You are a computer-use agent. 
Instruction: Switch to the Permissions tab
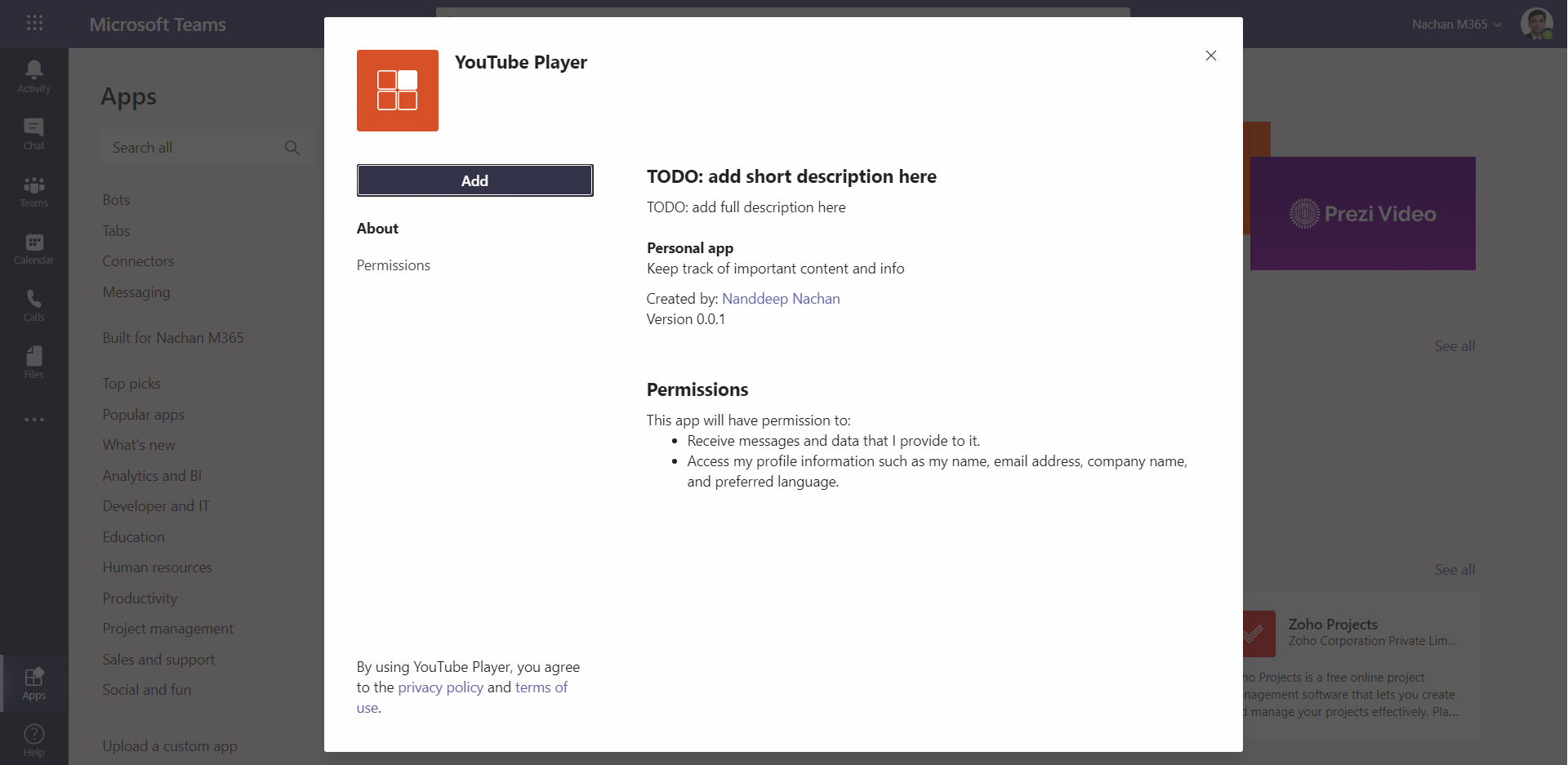tap(393, 265)
